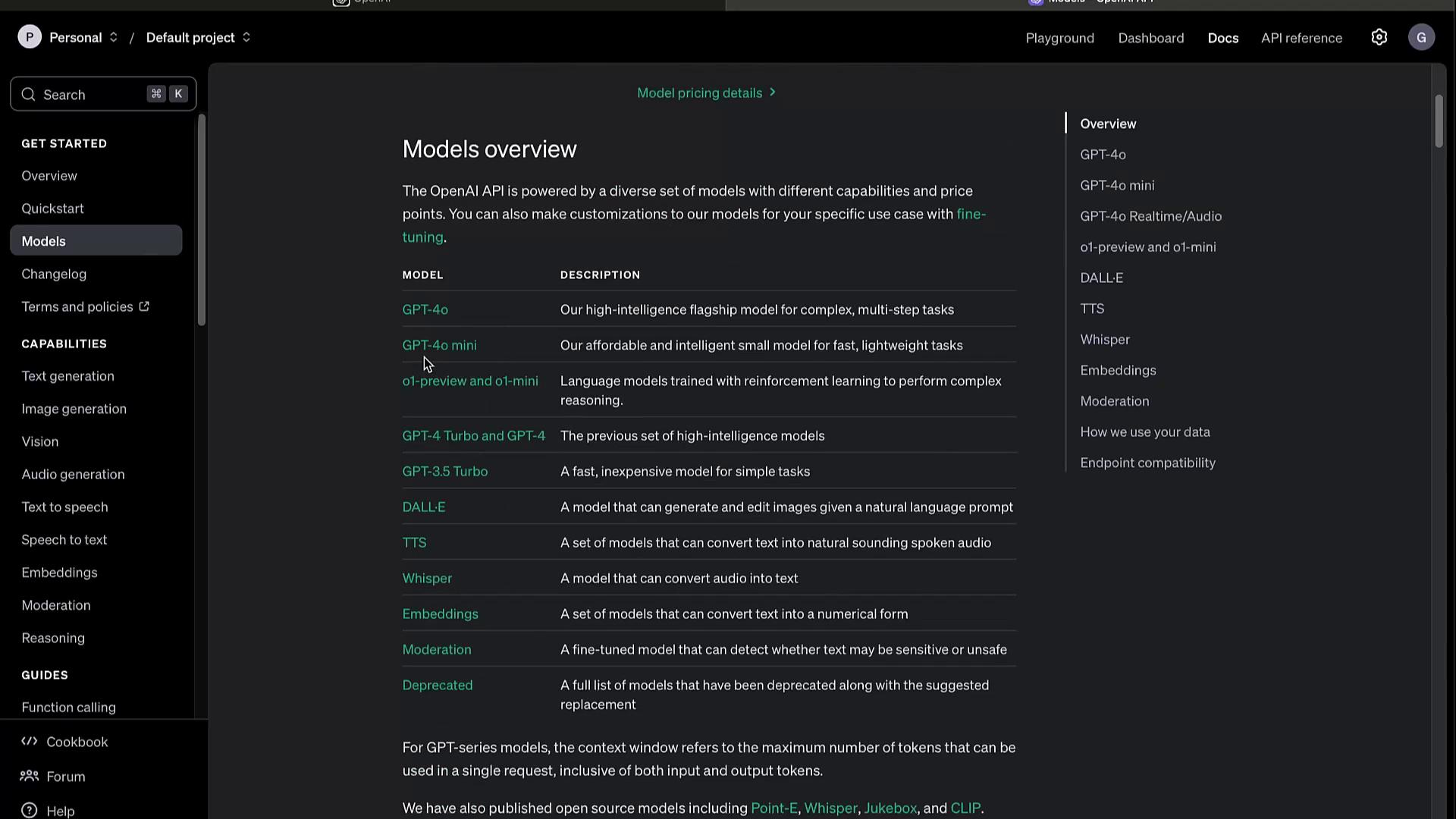Open the API reference tab
1456x819 pixels.
click(1301, 38)
